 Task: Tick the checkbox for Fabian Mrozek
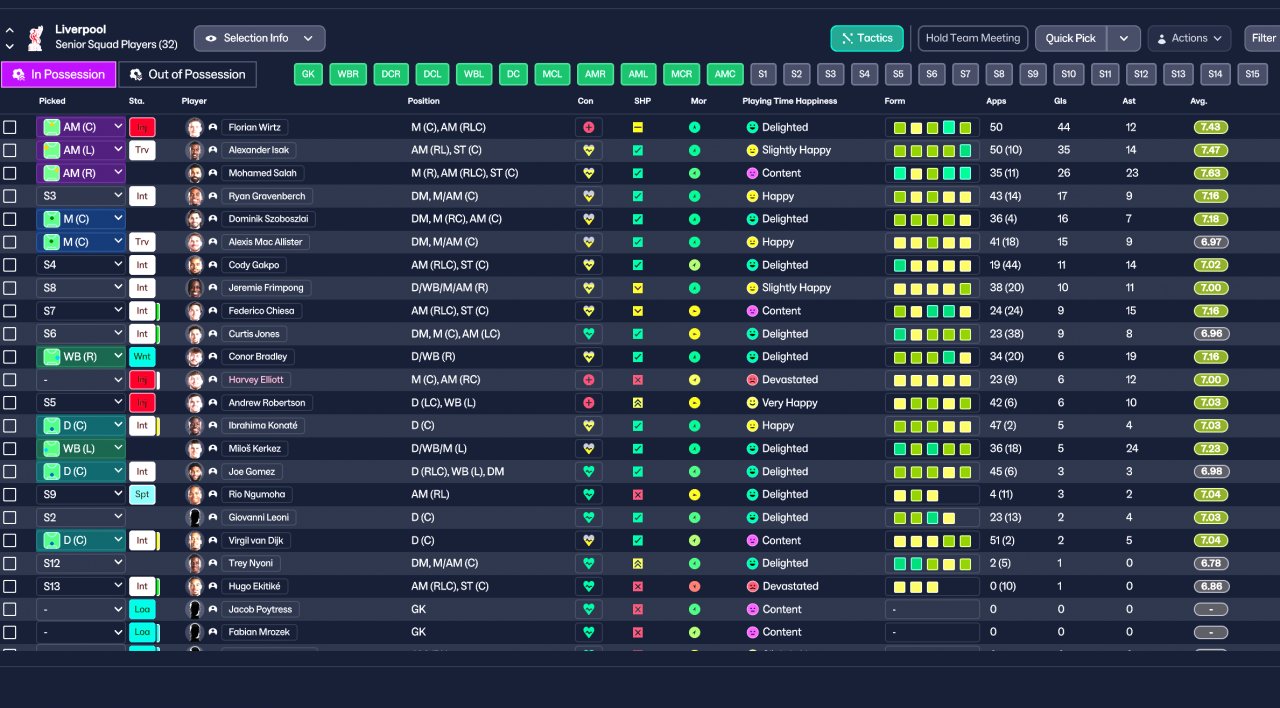(10, 632)
